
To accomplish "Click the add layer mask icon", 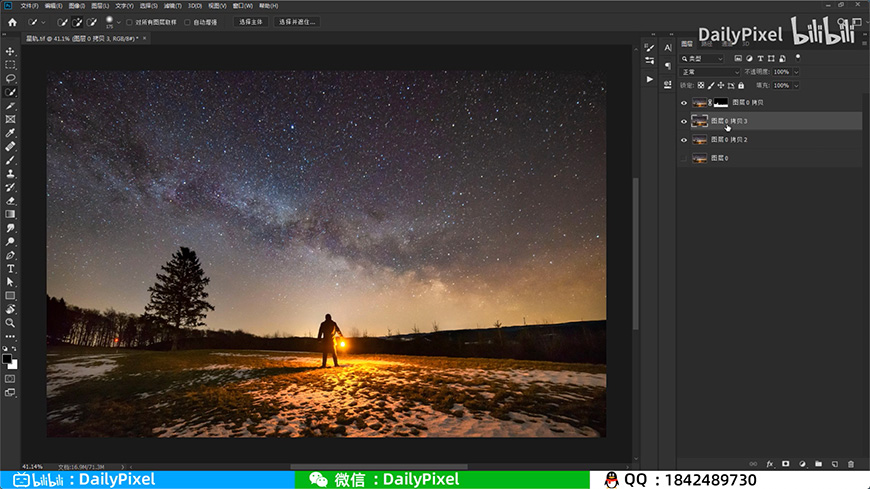I will (x=786, y=464).
